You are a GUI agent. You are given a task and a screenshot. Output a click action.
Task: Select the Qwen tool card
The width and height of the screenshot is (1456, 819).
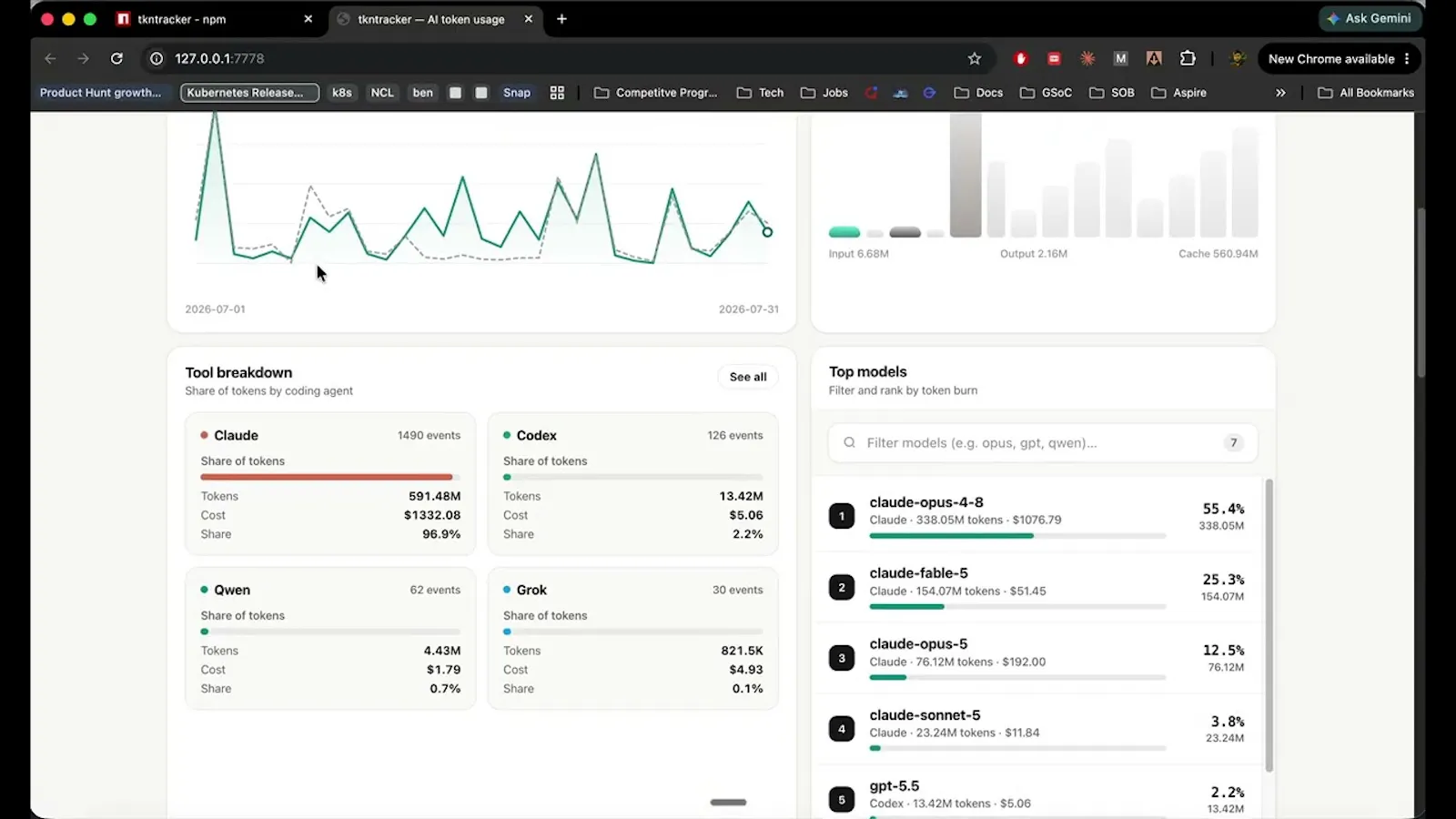pos(330,638)
